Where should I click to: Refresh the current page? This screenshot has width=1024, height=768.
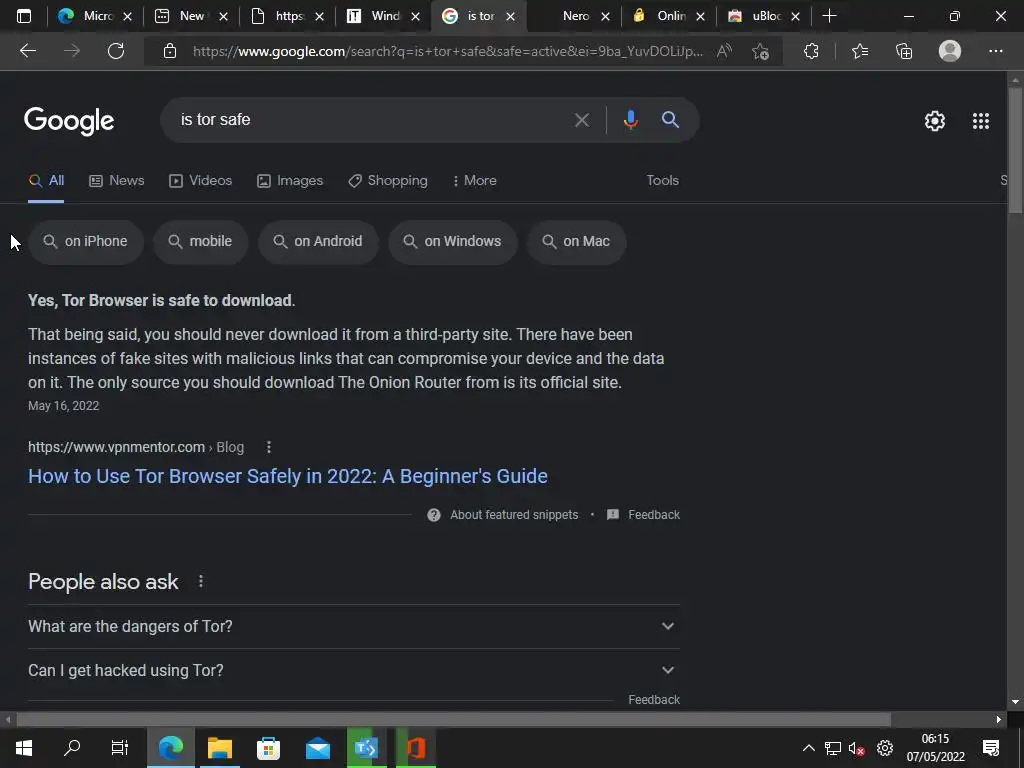coord(116,51)
